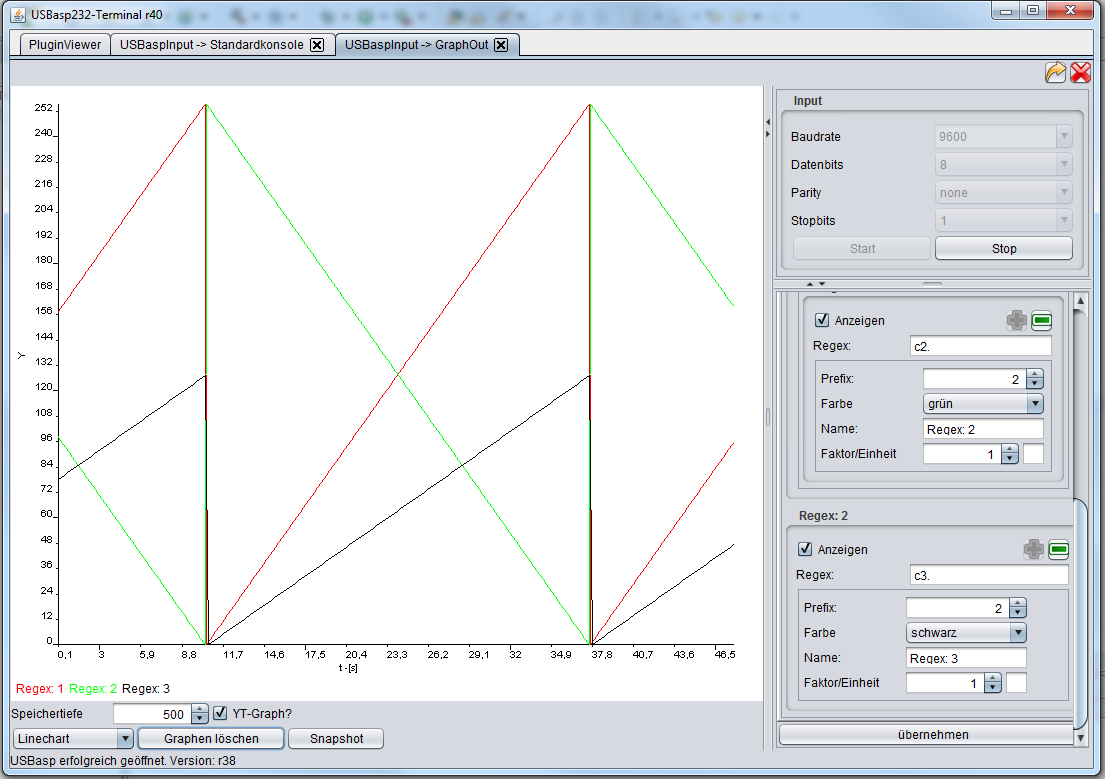The height and width of the screenshot is (779, 1105).
Task: Click the green minus icon in Regex: 2 panel
Action: click(x=1058, y=550)
